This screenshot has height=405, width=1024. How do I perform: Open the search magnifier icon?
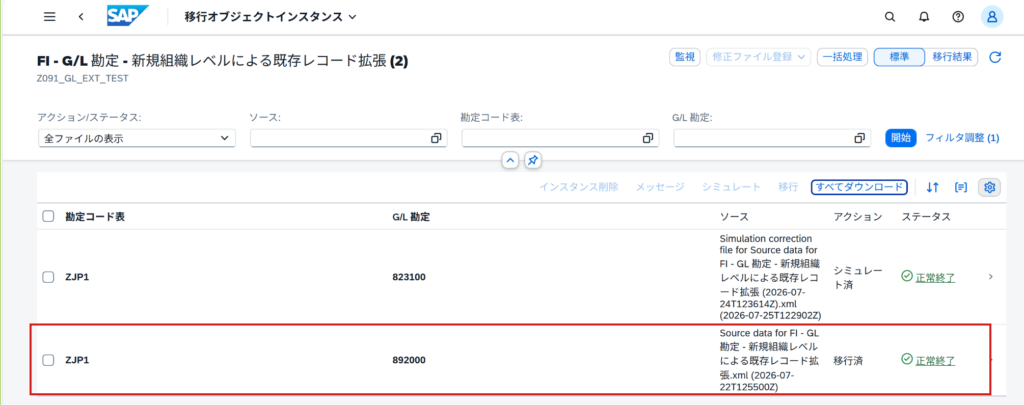[889, 17]
